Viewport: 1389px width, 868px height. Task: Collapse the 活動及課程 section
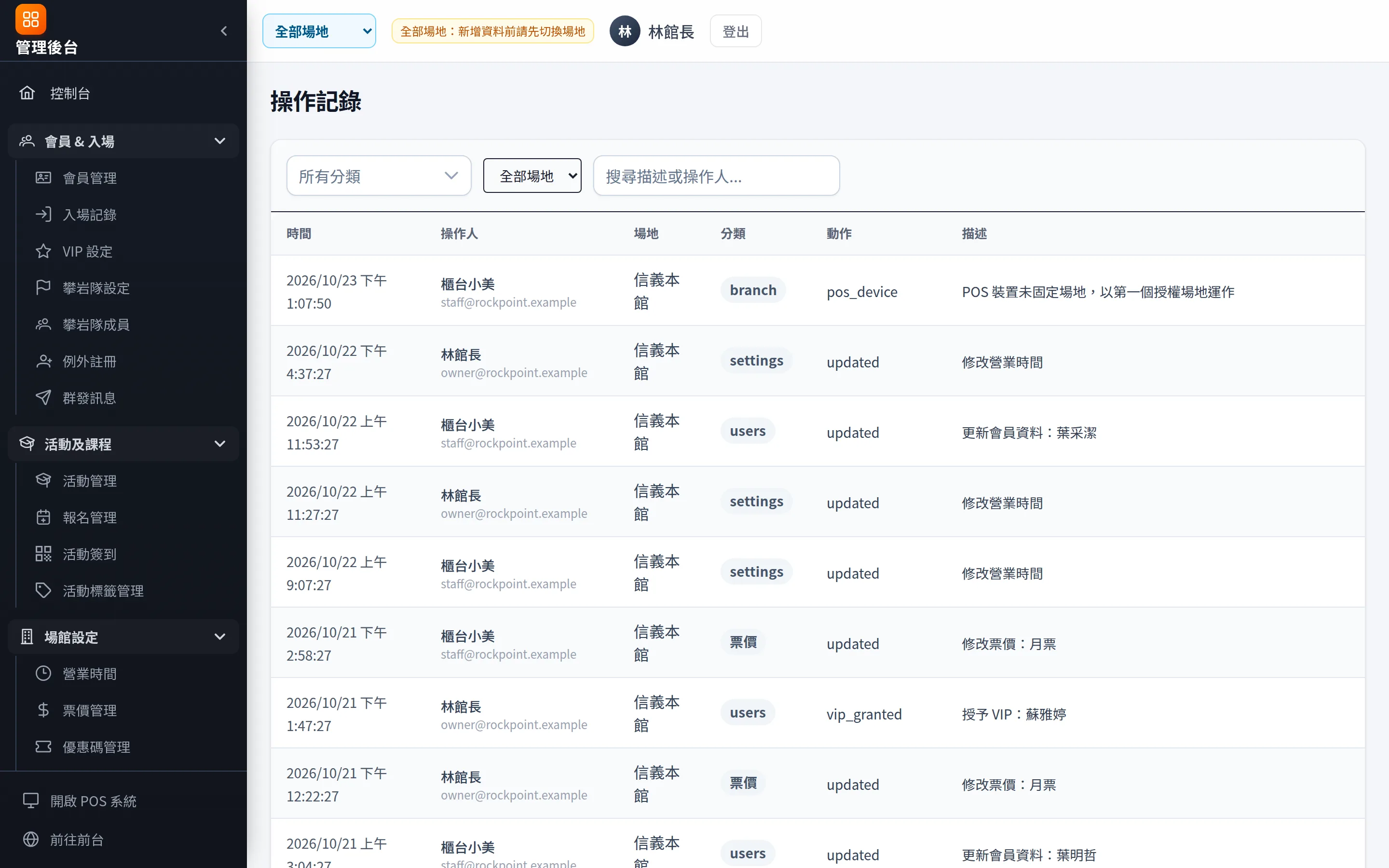(123, 444)
